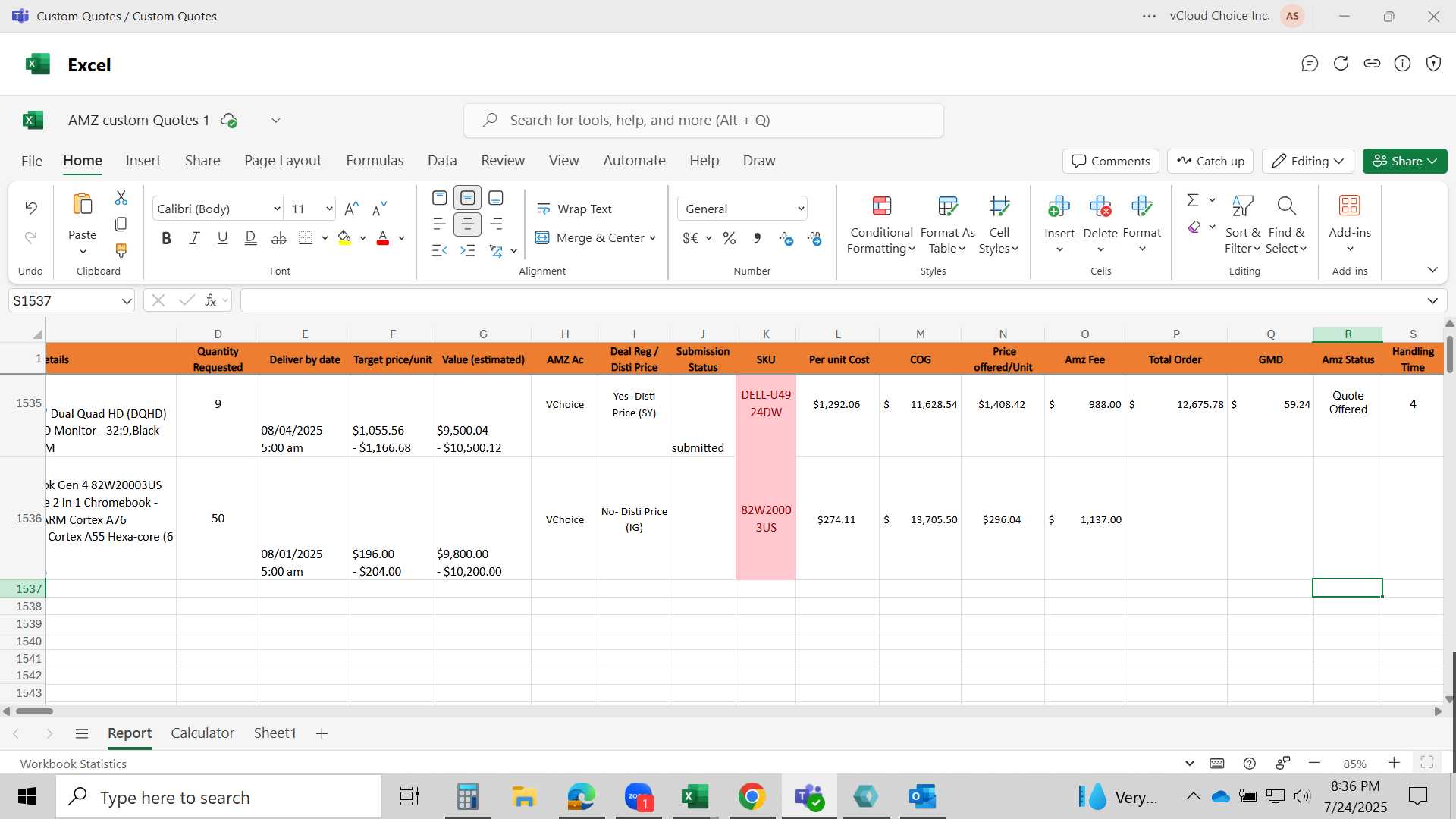Screen dimensions: 1456x819
Task: Refresh the Teams tab content
Action: [1341, 64]
